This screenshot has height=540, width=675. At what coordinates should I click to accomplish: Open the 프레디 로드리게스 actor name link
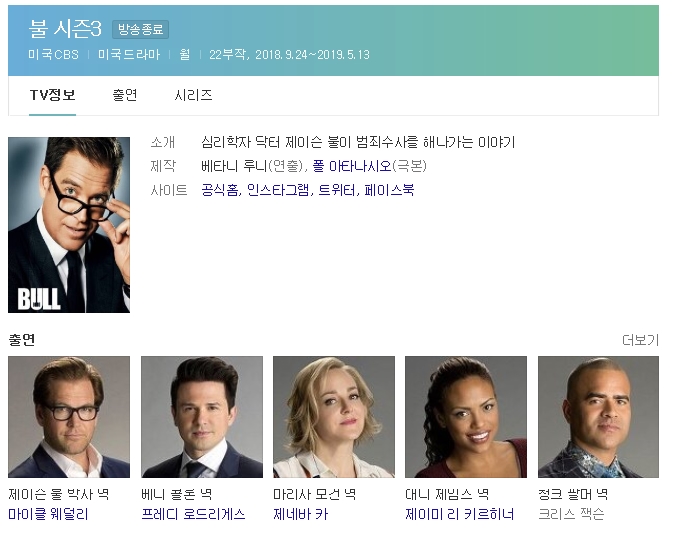click(193, 514)
